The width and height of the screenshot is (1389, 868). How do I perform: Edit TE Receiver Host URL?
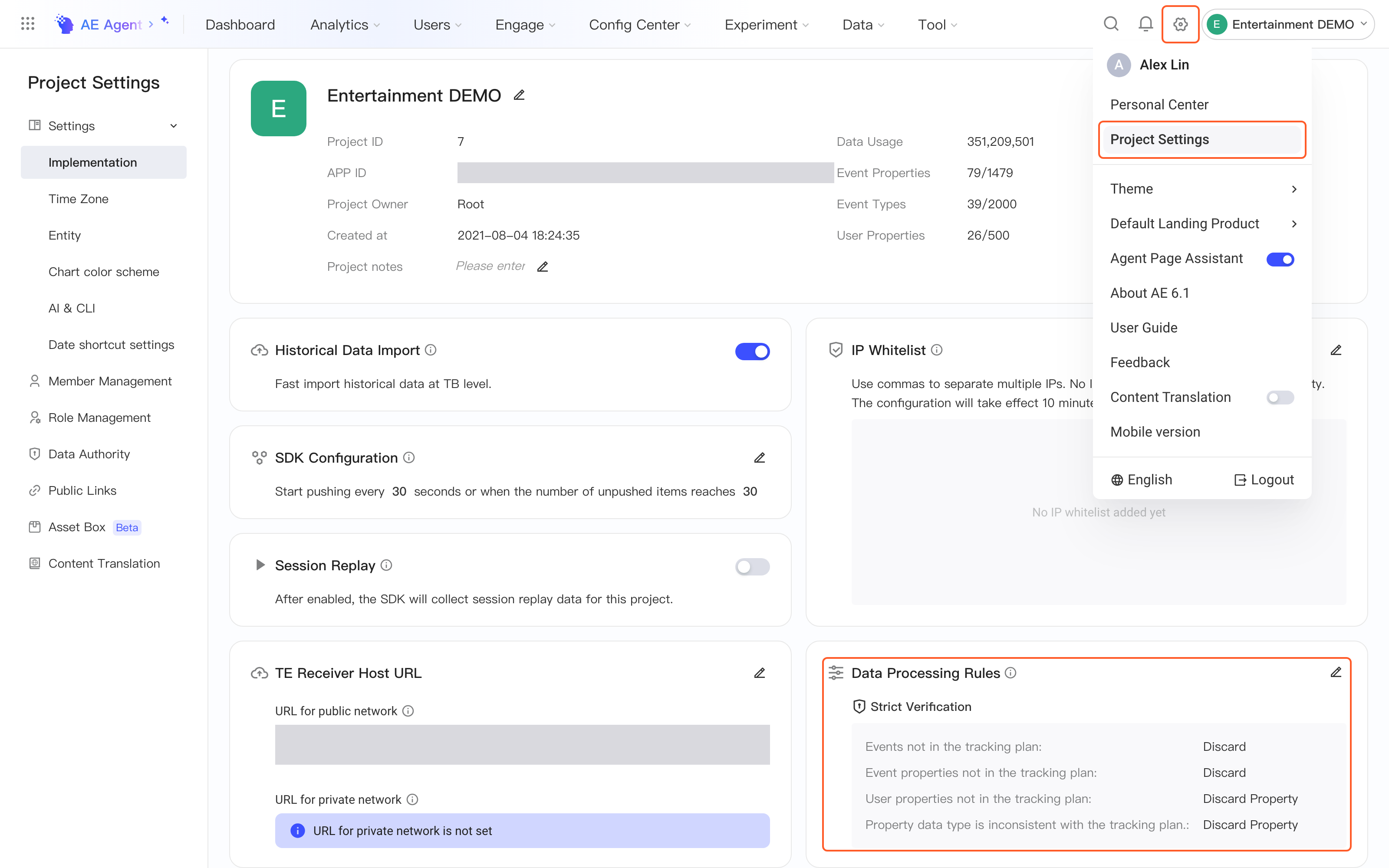tap(759, 673)
